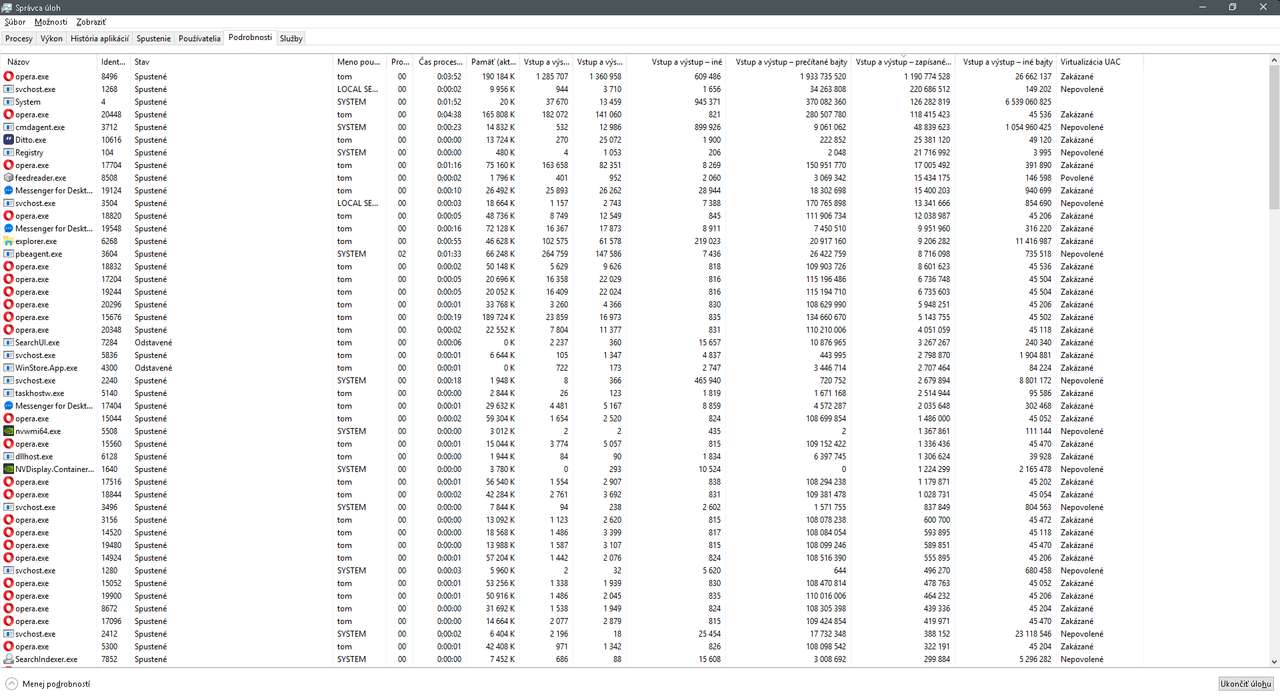
Task: Sort by the Stav column header
Action: click(232, 62)
